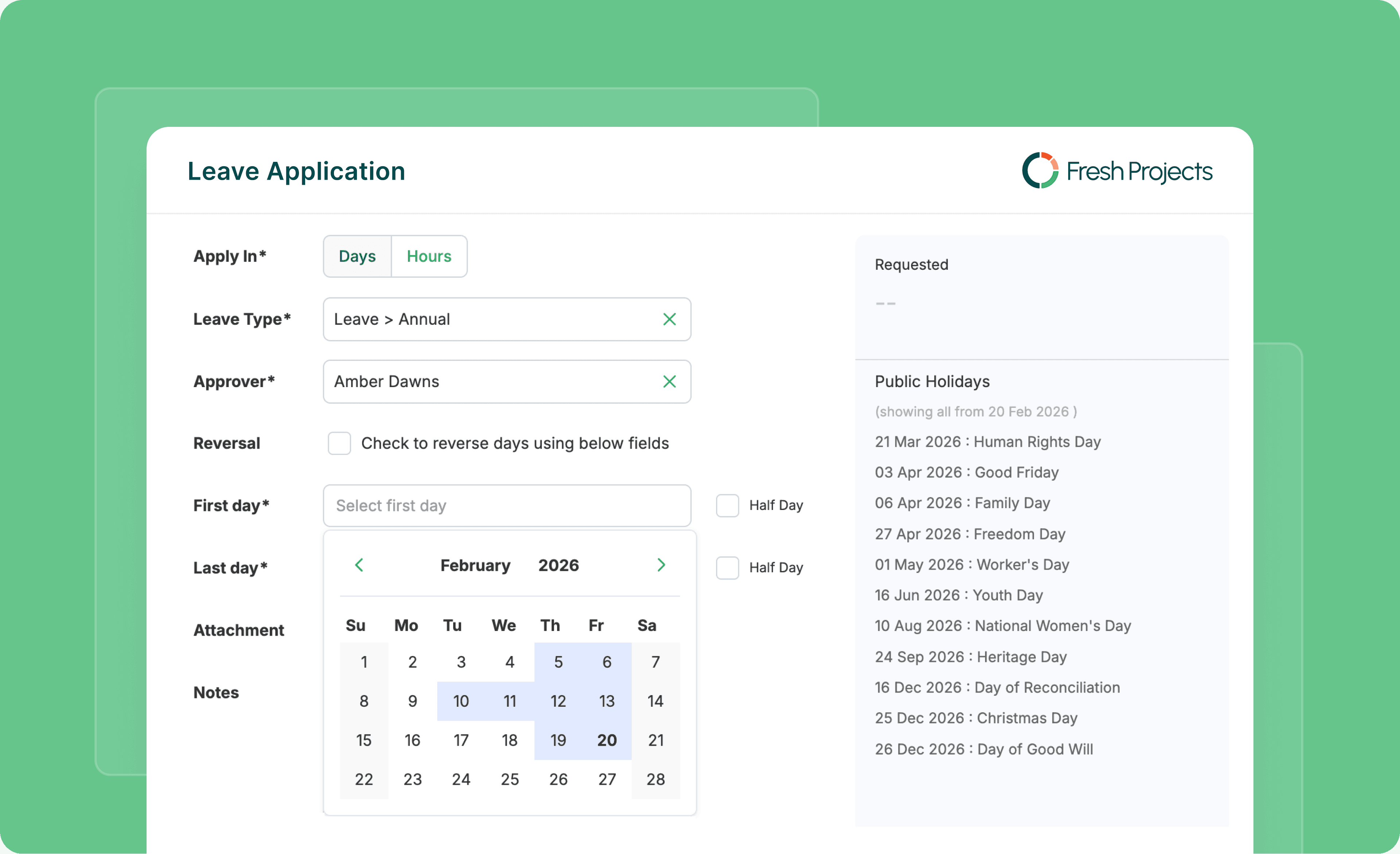Go to next month in calendar
The height and width of the screenshot is (854, 1400).
(x=661, y=565)
